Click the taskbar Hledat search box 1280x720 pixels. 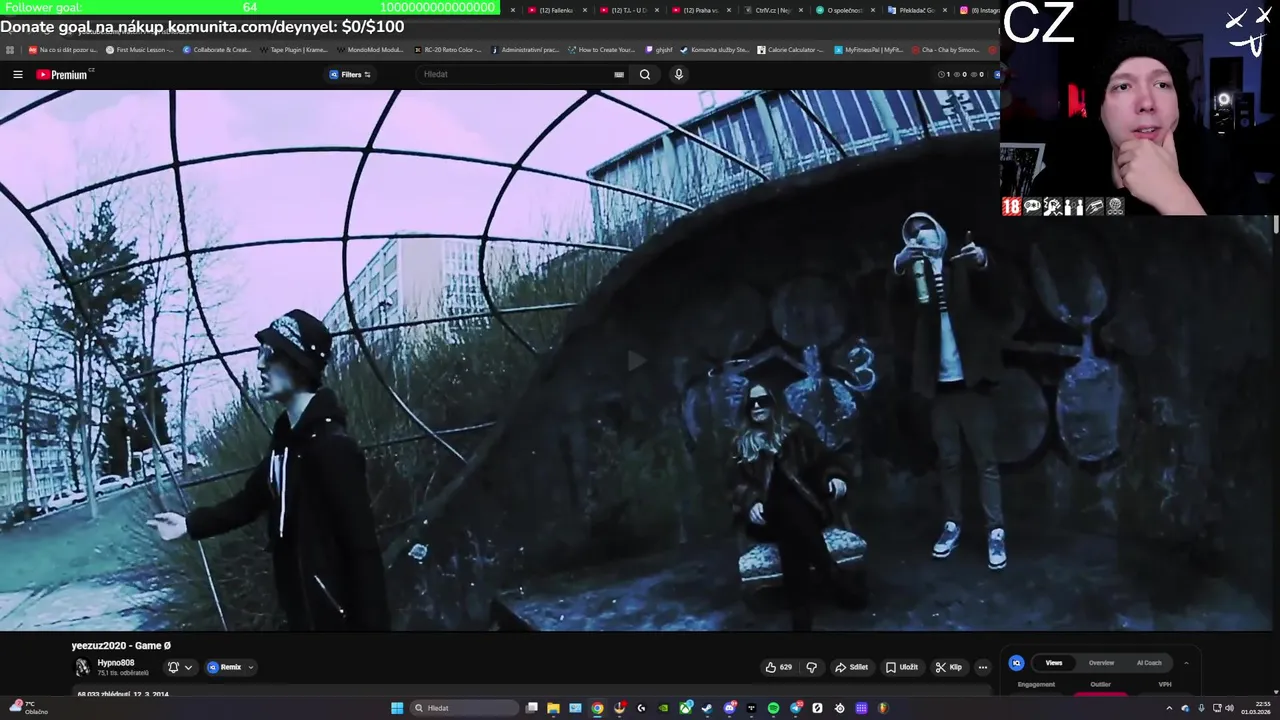465,708
